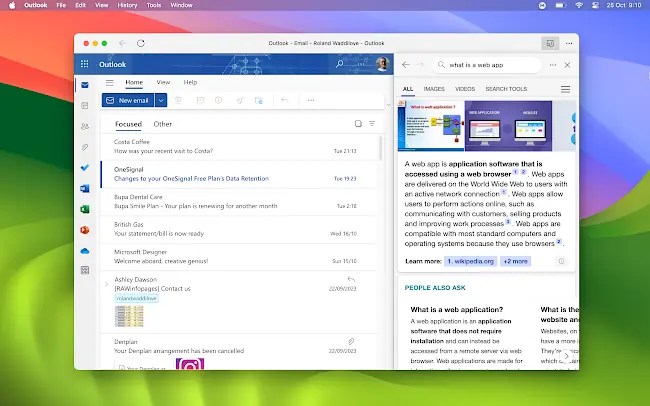
Task: Click the Move to folder icon
Action: click(x=259, y=100)
